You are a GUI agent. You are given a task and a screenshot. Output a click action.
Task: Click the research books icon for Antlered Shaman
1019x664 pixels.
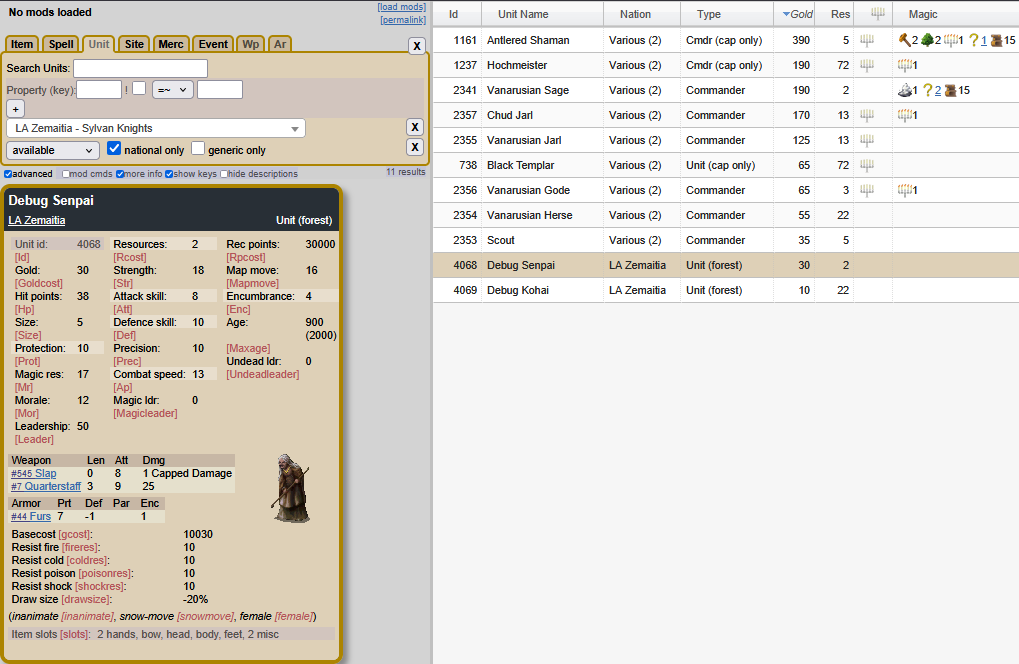click(996, 40)
